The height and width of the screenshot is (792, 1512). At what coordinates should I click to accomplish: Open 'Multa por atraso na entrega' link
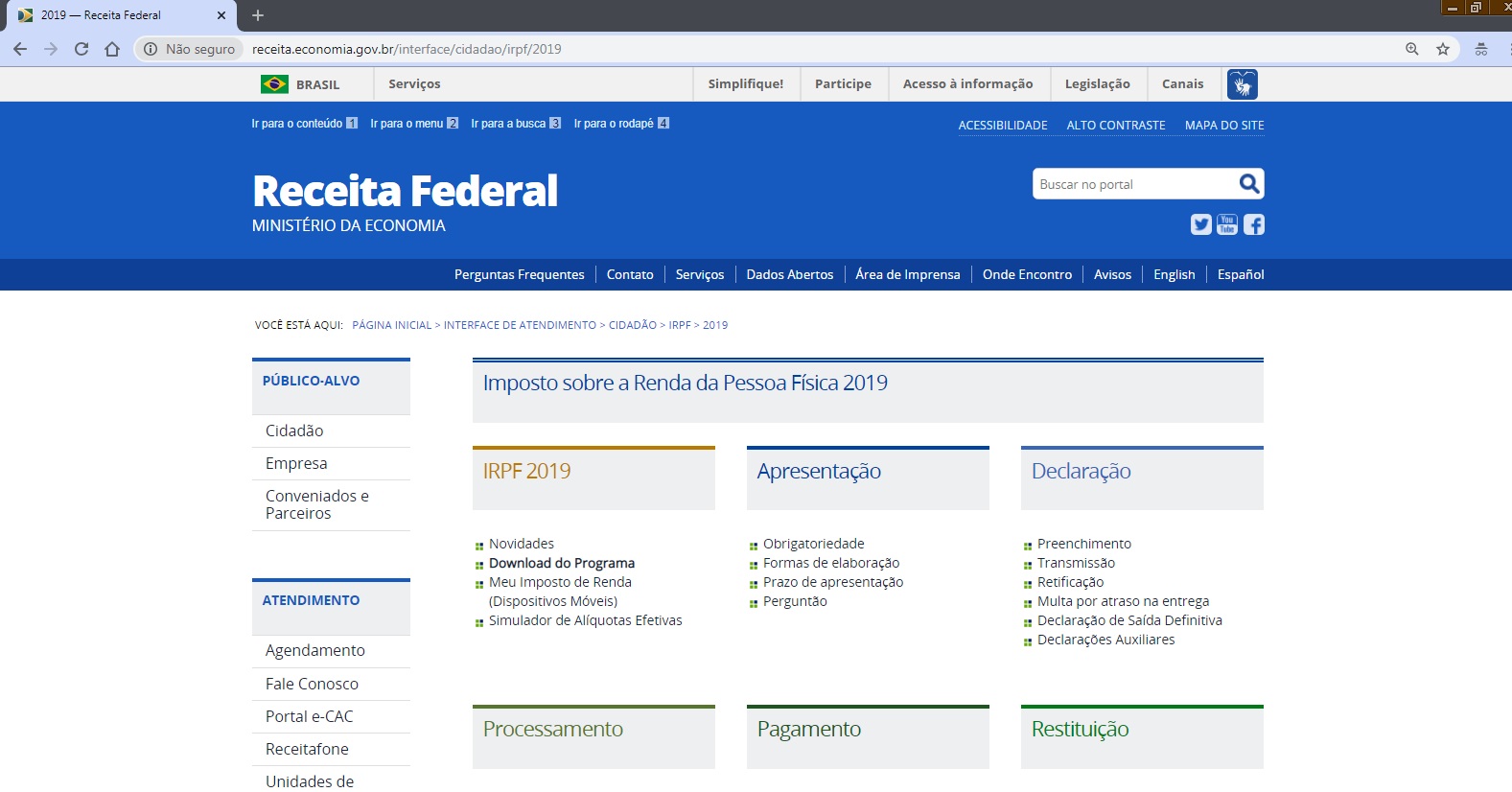pyautogui.click(x=1123, y=601)
